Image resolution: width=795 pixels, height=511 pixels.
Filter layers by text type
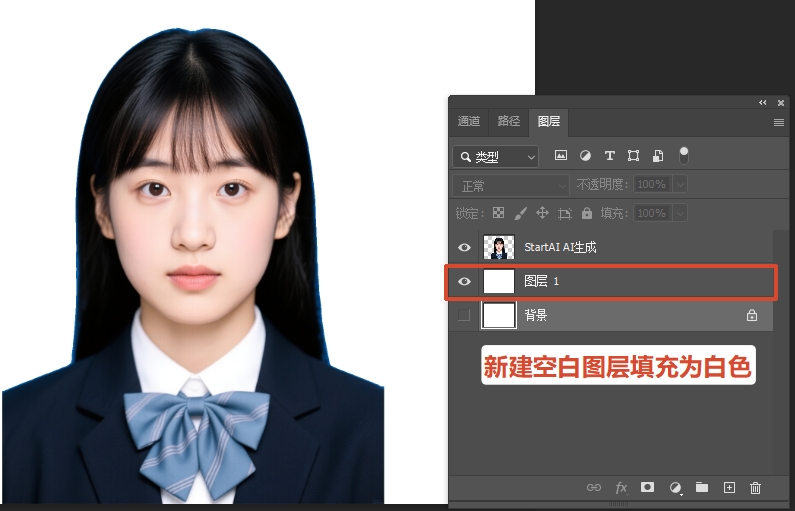pos(609,156)
